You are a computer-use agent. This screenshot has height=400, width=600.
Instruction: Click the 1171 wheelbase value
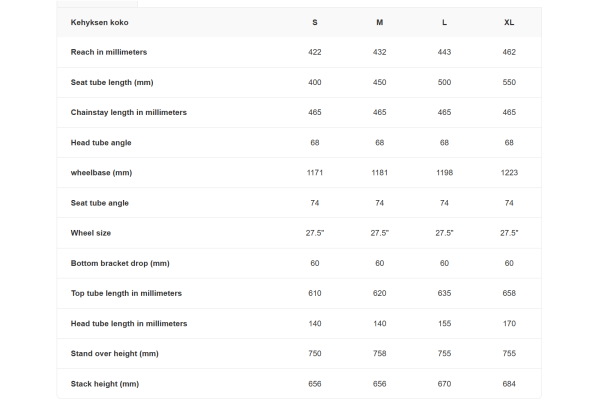pos(315,172)
